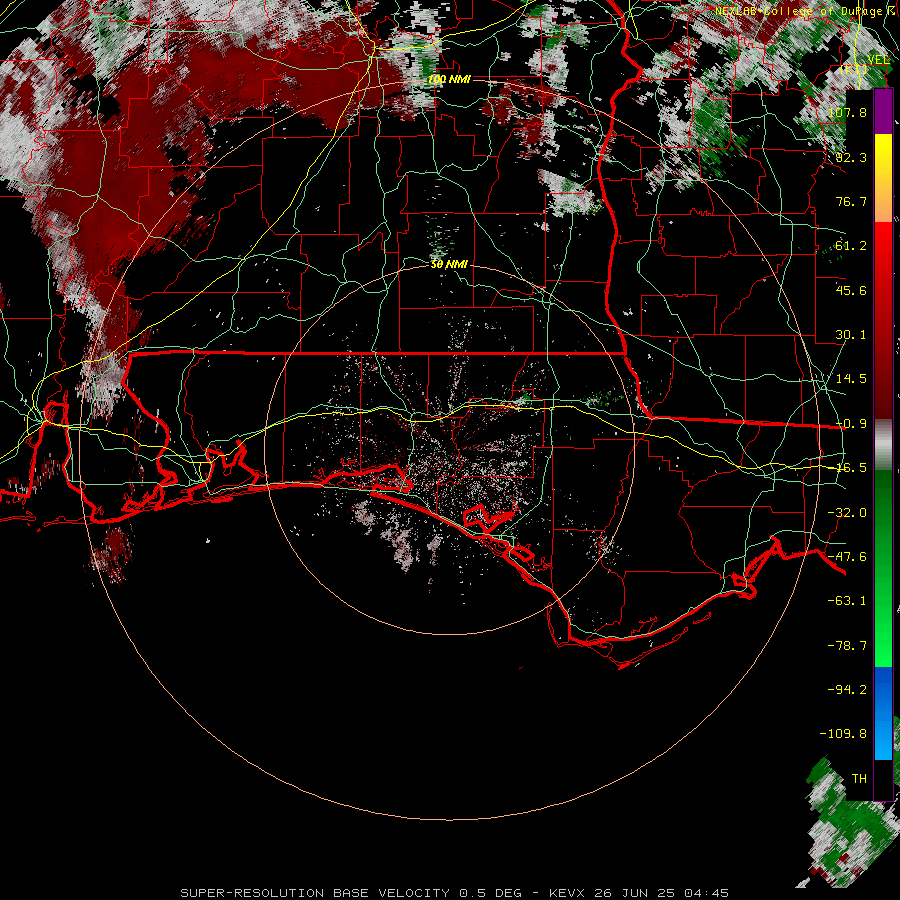Click the -94.2 legend value
The width and height of the screenshot is (900, 900).
(x=848, y=689)
